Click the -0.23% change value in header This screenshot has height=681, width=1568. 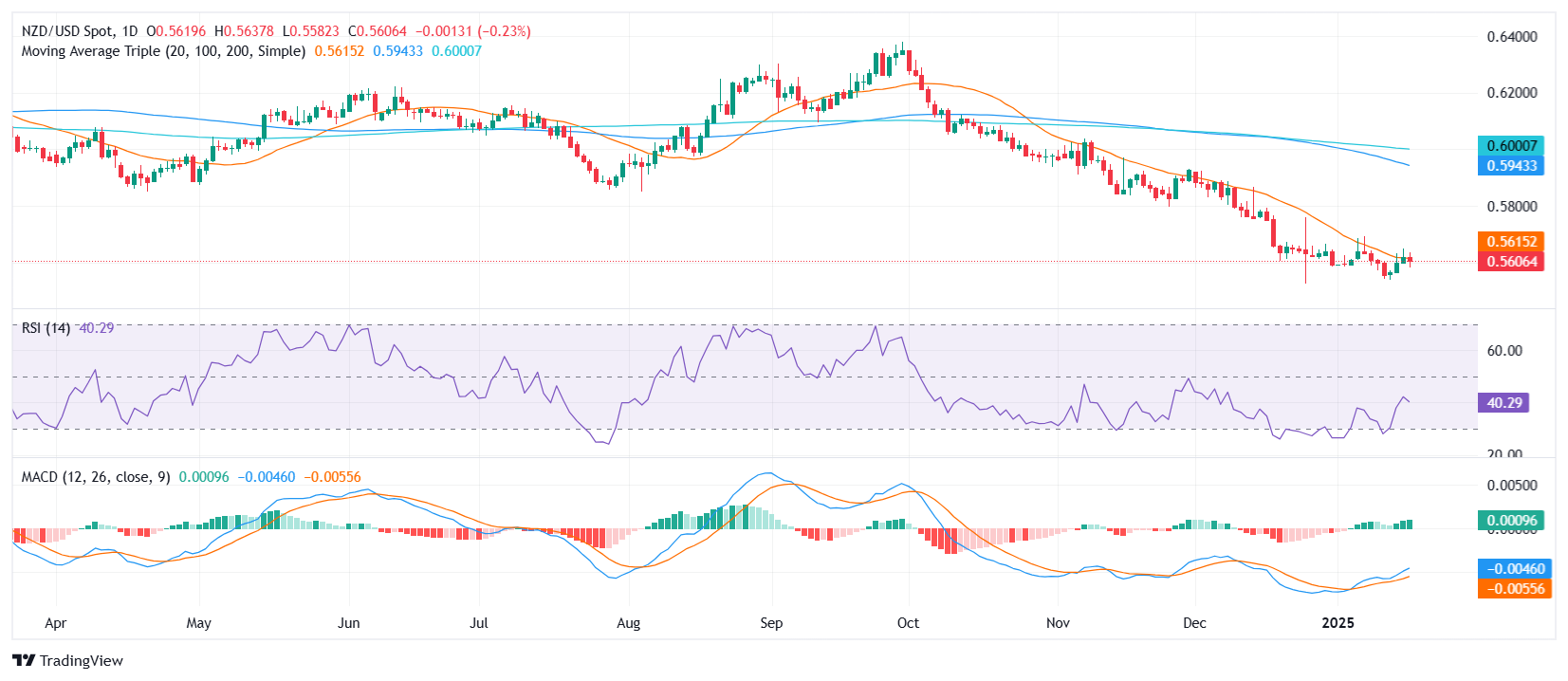pos(504,31)
